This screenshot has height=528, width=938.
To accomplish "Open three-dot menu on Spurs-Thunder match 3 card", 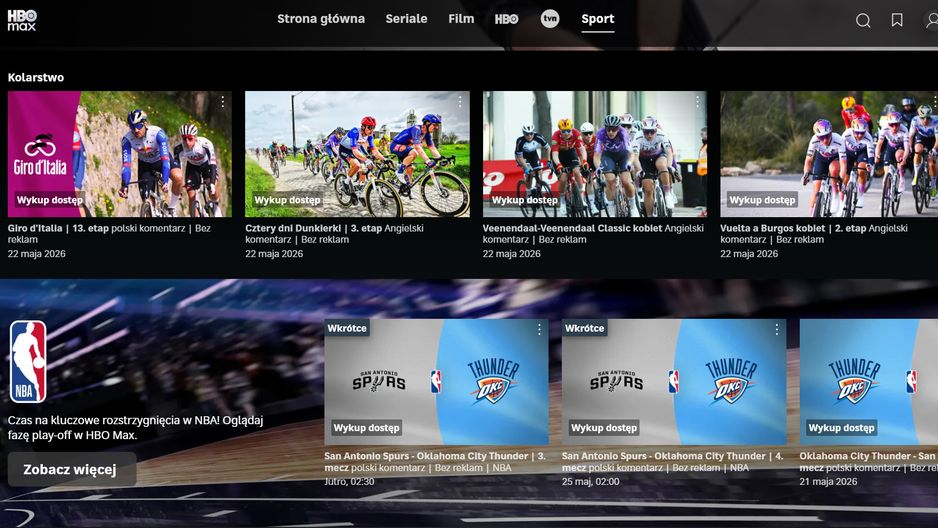I will [x=539, y=329].
